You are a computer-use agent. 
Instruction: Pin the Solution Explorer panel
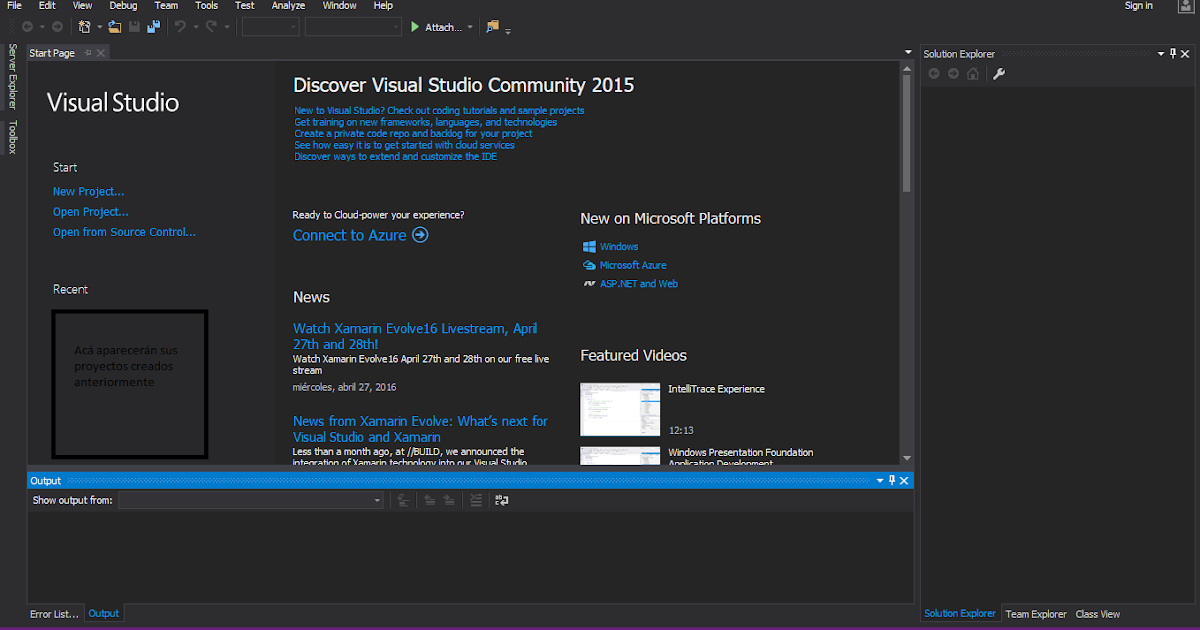coord(1173,53)
